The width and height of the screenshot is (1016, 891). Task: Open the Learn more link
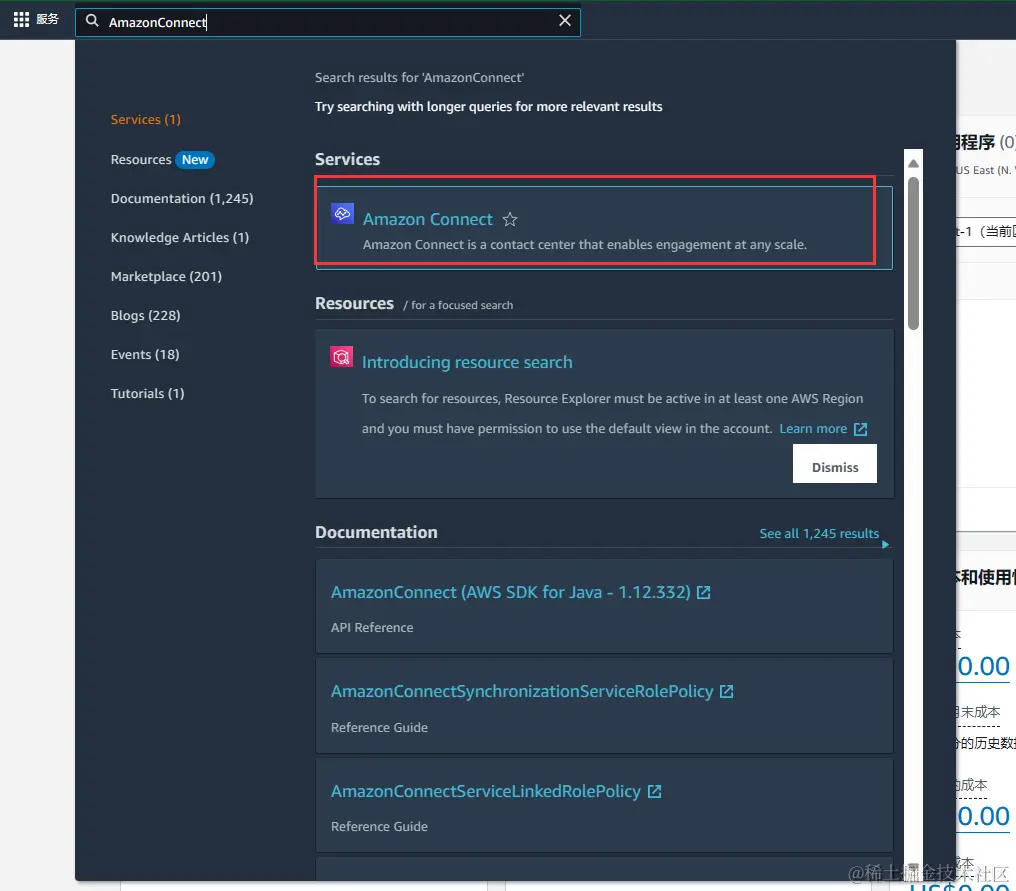point(813,429)
